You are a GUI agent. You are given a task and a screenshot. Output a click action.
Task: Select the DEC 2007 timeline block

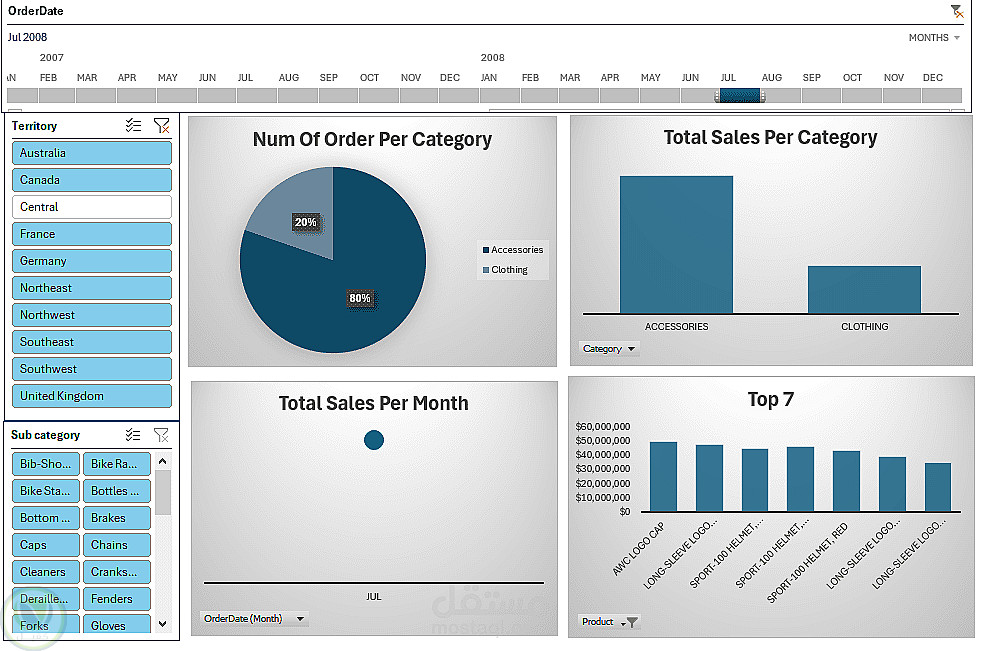pos(459,95)
